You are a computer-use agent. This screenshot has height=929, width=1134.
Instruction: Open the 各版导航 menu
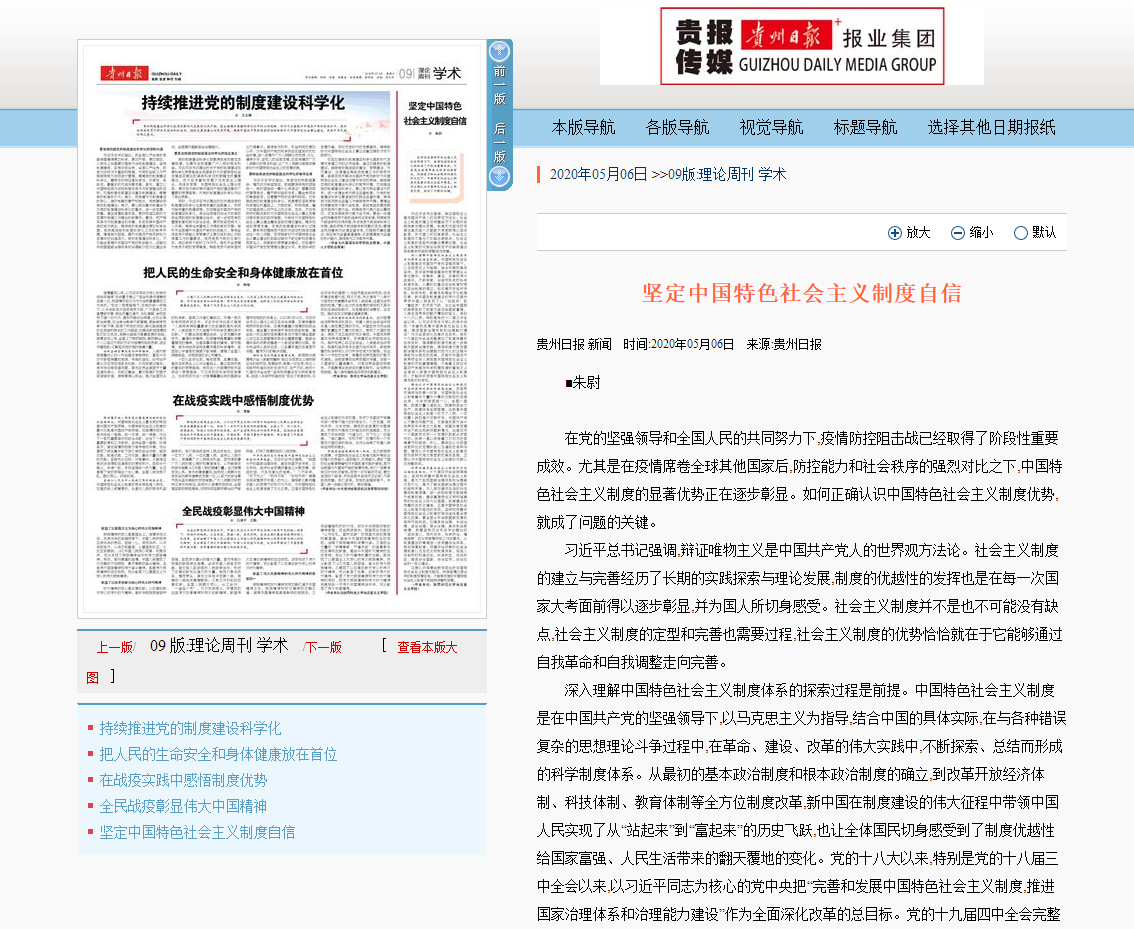coord(678,128)
